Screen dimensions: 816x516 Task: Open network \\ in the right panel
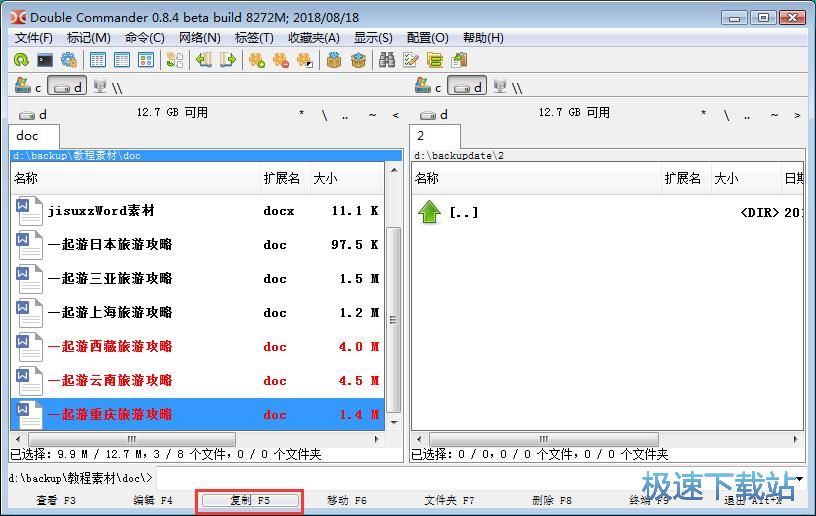[x=507, y=86]
